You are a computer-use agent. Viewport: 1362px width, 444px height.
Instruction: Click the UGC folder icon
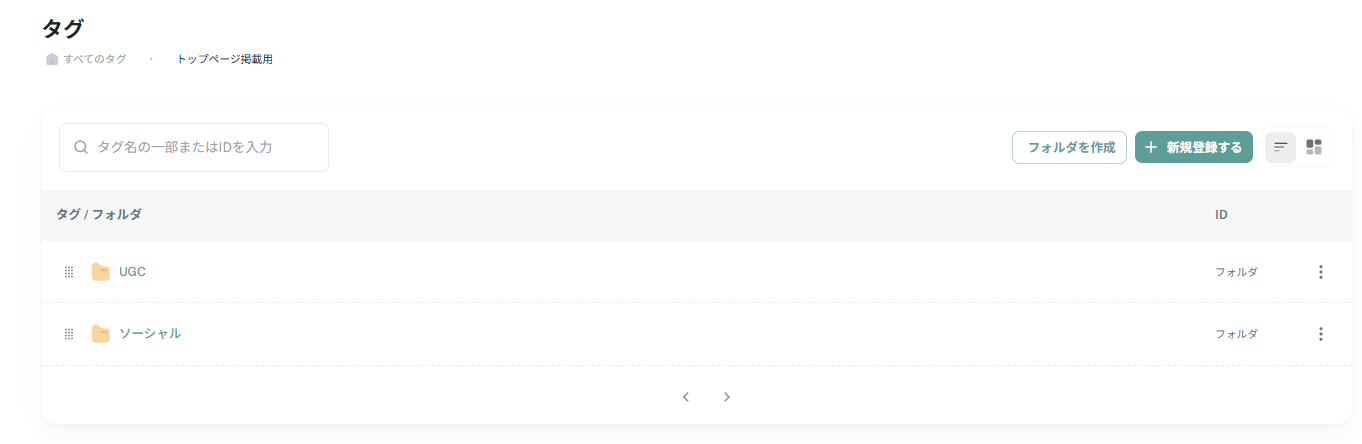[101, 272]
